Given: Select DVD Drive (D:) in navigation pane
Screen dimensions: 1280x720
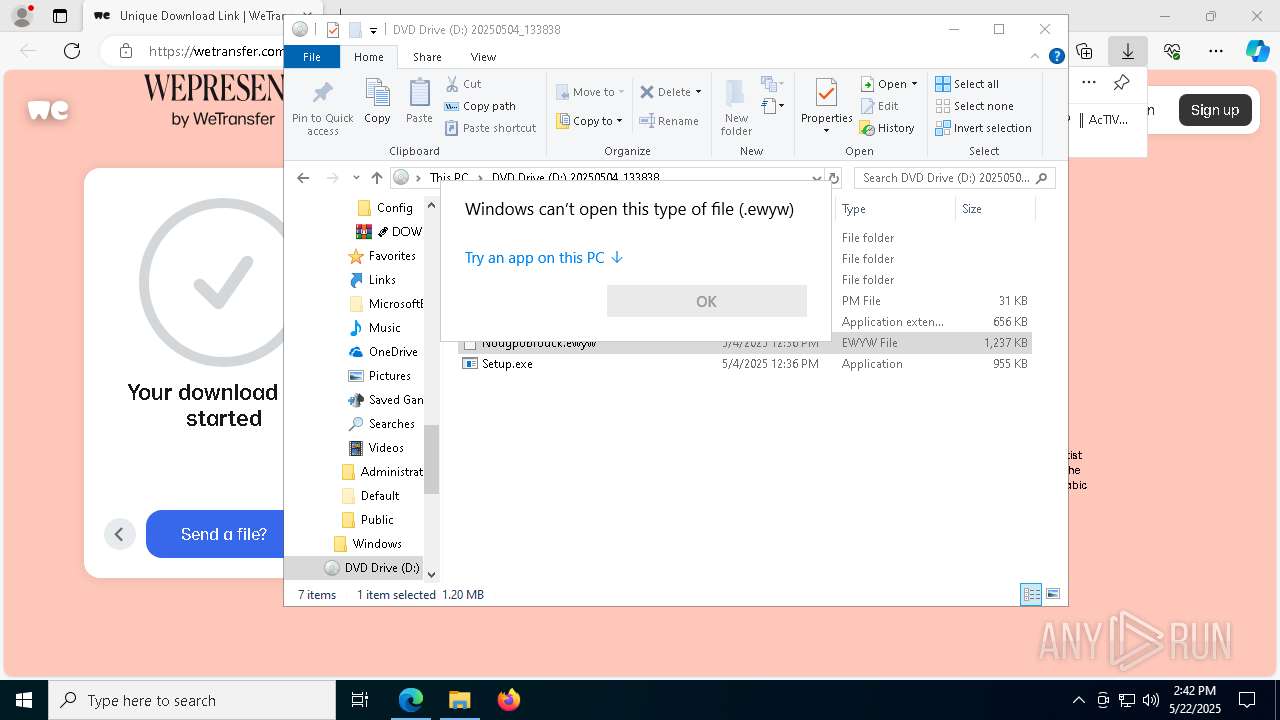Looking at the screenshot, I should (x=372, y=568).
